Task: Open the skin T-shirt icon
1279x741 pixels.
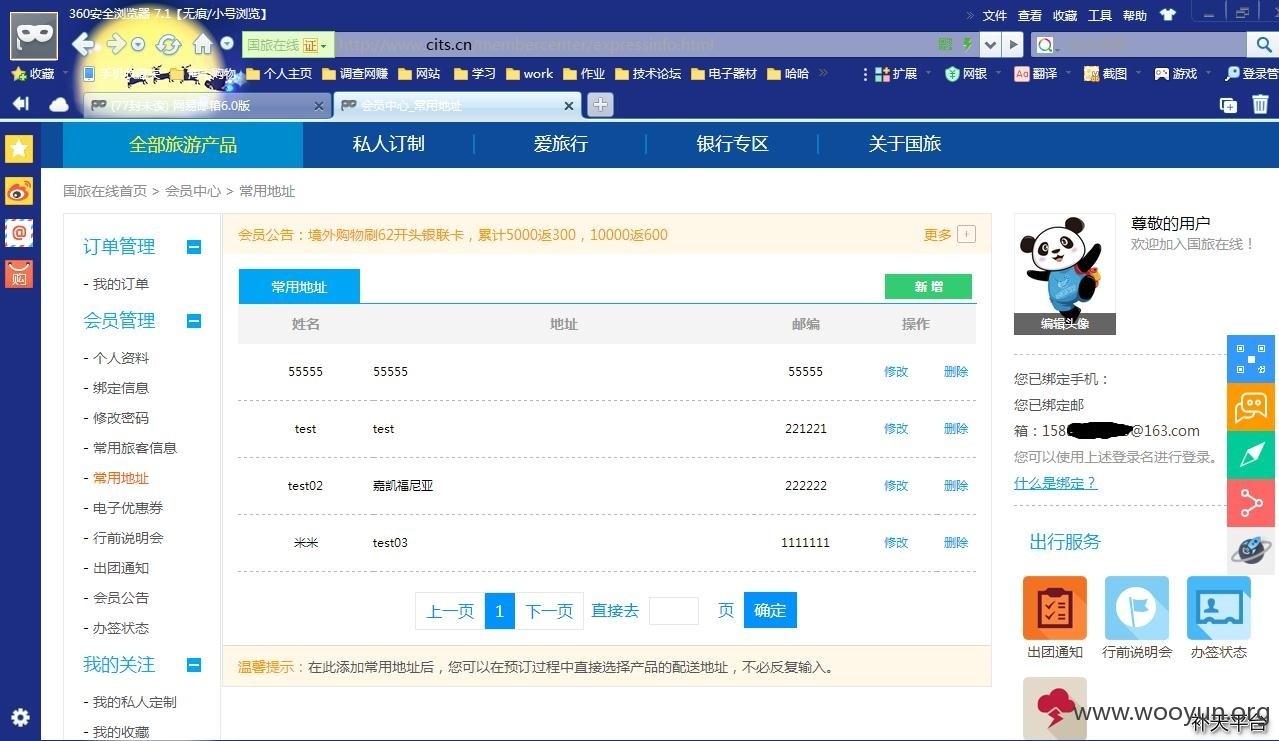Action: (x=1168, y=15)
